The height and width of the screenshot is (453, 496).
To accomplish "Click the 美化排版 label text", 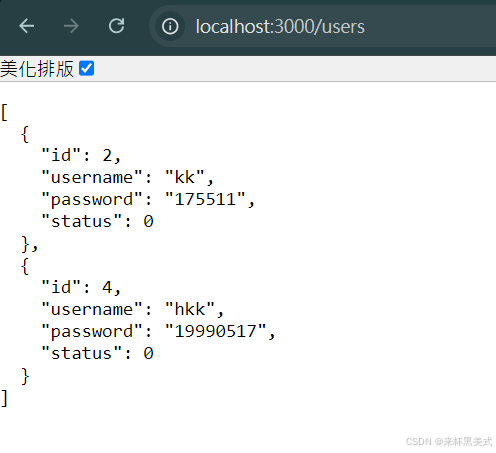I will [37, 69].
